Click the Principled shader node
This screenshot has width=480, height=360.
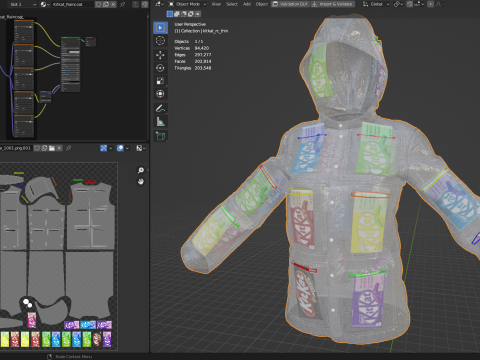[x=70, y=64]
